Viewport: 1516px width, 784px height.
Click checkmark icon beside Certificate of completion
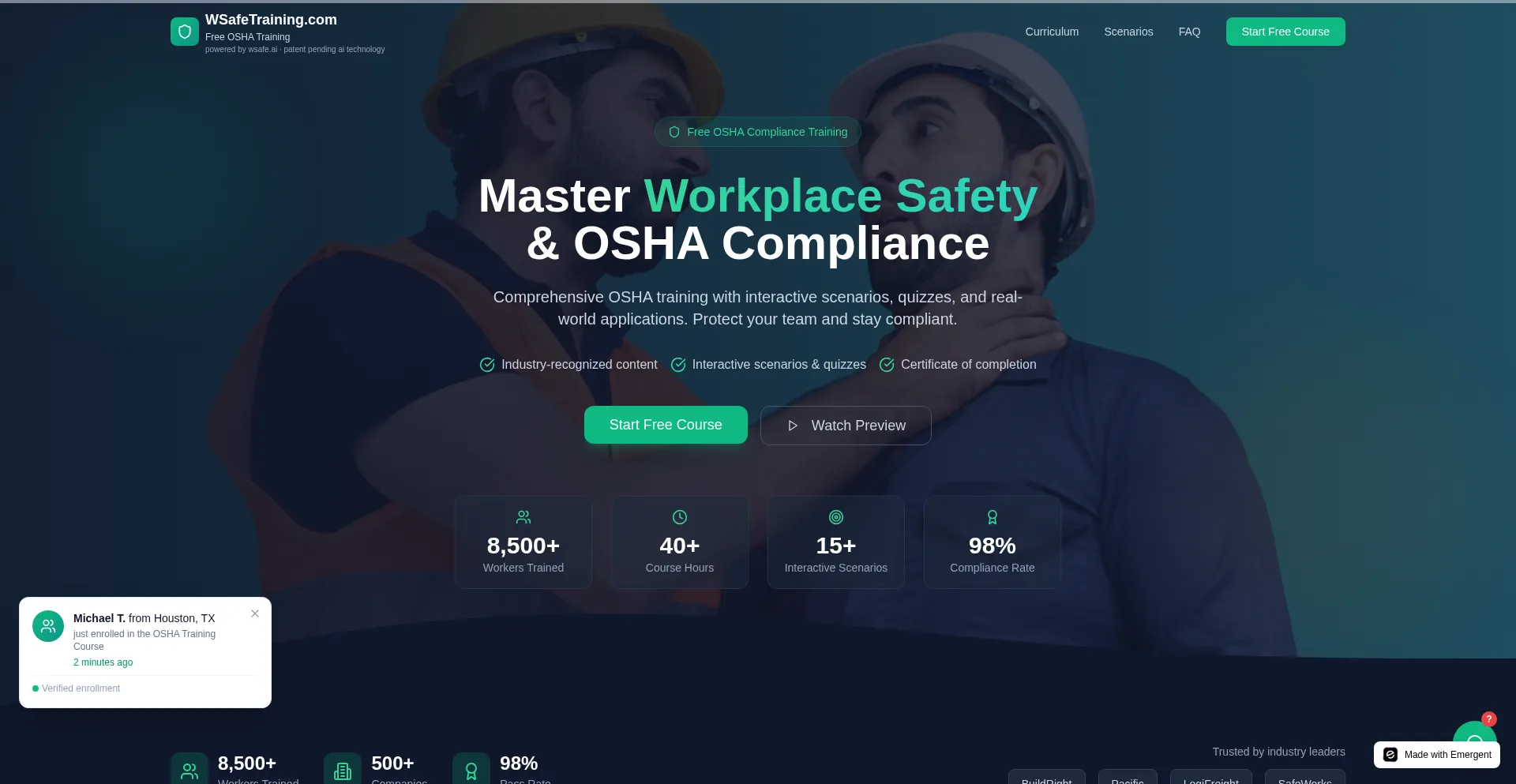click(887, 365)
